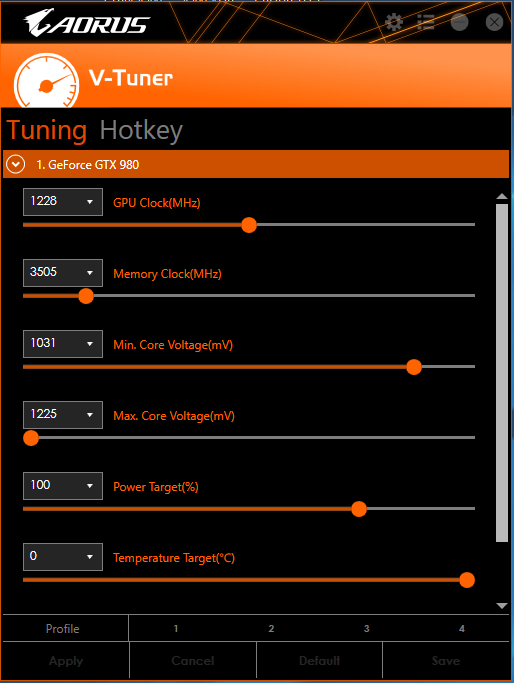Viewport: 514px width, 683px height.
Task: Click the scrollbar down arrow
Action: [x=502, y=605]
